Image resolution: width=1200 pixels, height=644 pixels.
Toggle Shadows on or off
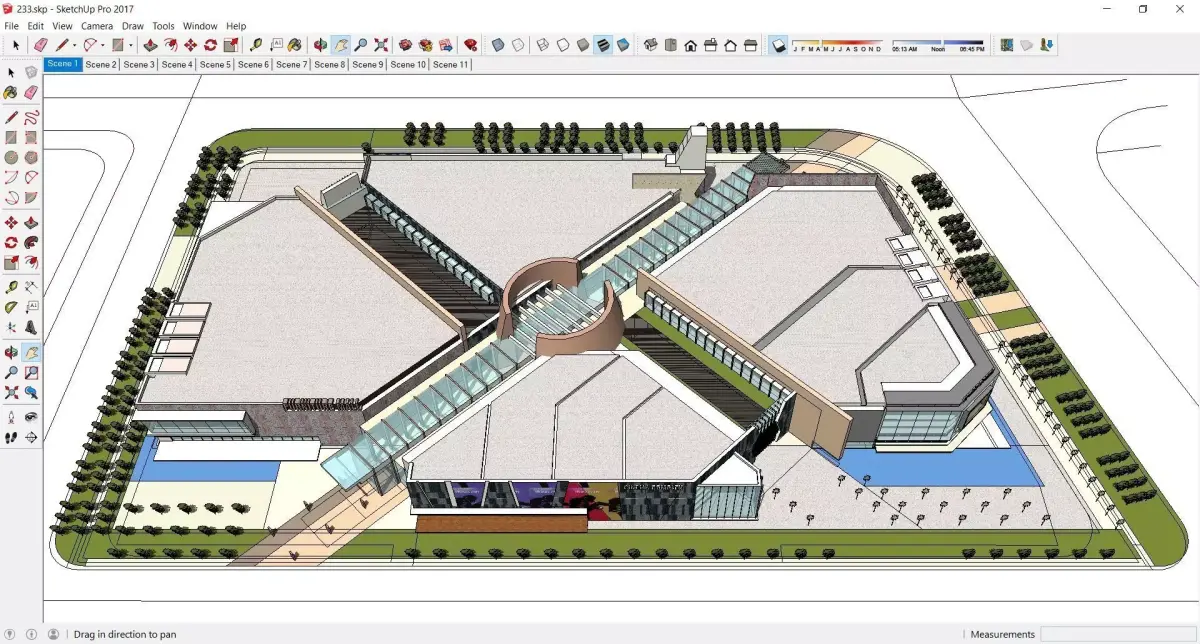point(779,45)
